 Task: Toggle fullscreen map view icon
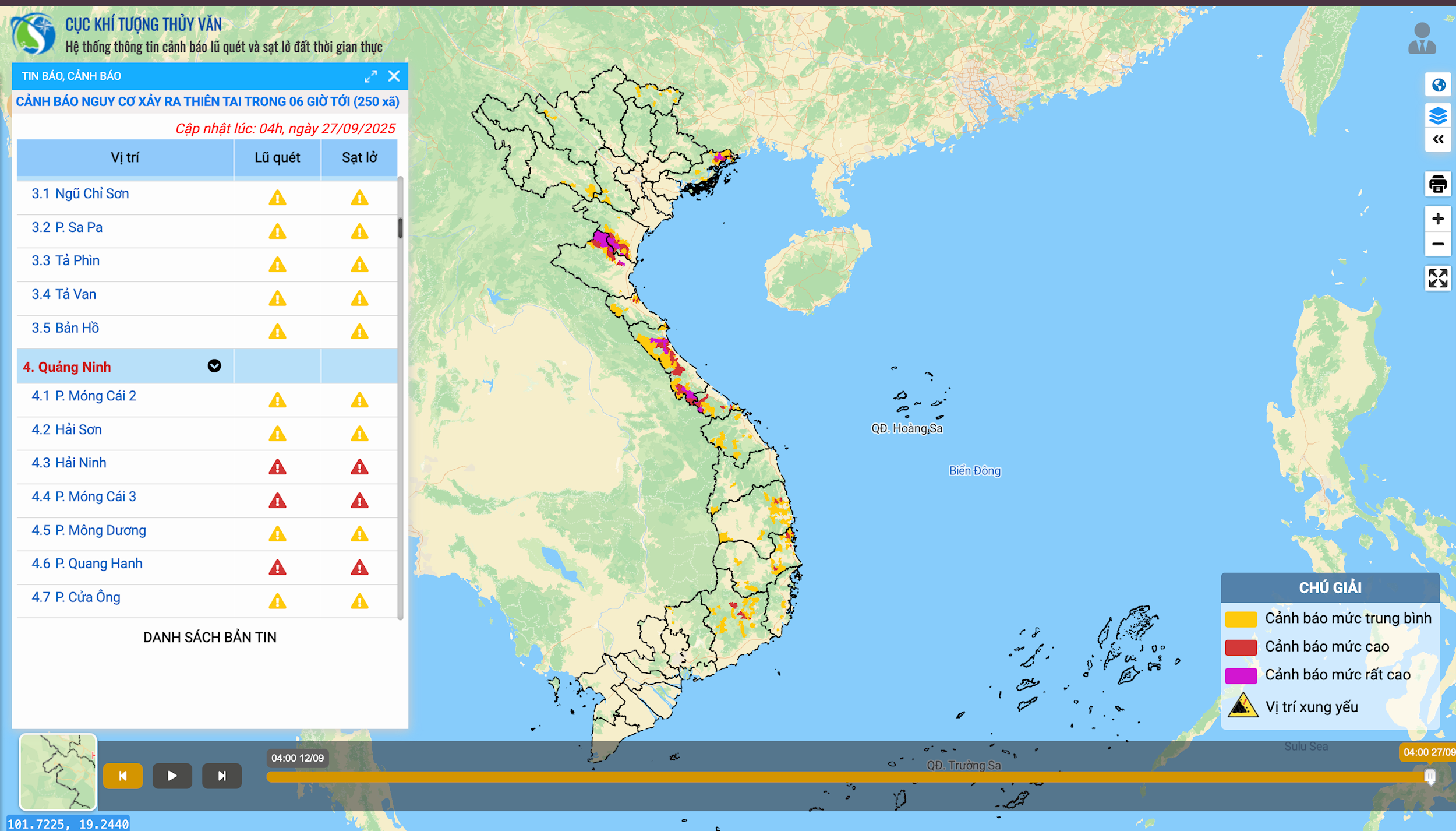(x=1438, y=278)
